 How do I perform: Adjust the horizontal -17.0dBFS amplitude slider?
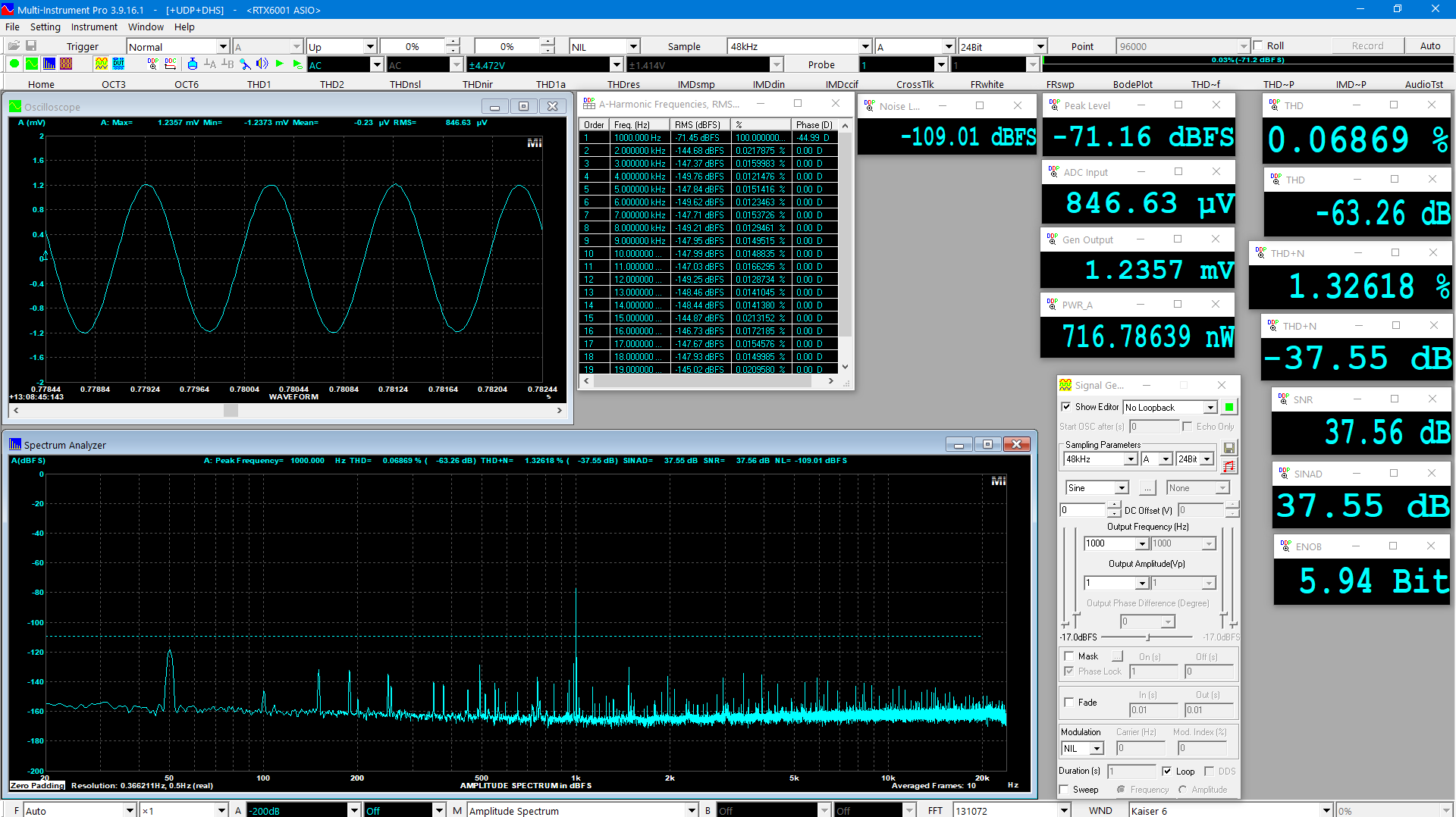click(x=1148, y=637)
